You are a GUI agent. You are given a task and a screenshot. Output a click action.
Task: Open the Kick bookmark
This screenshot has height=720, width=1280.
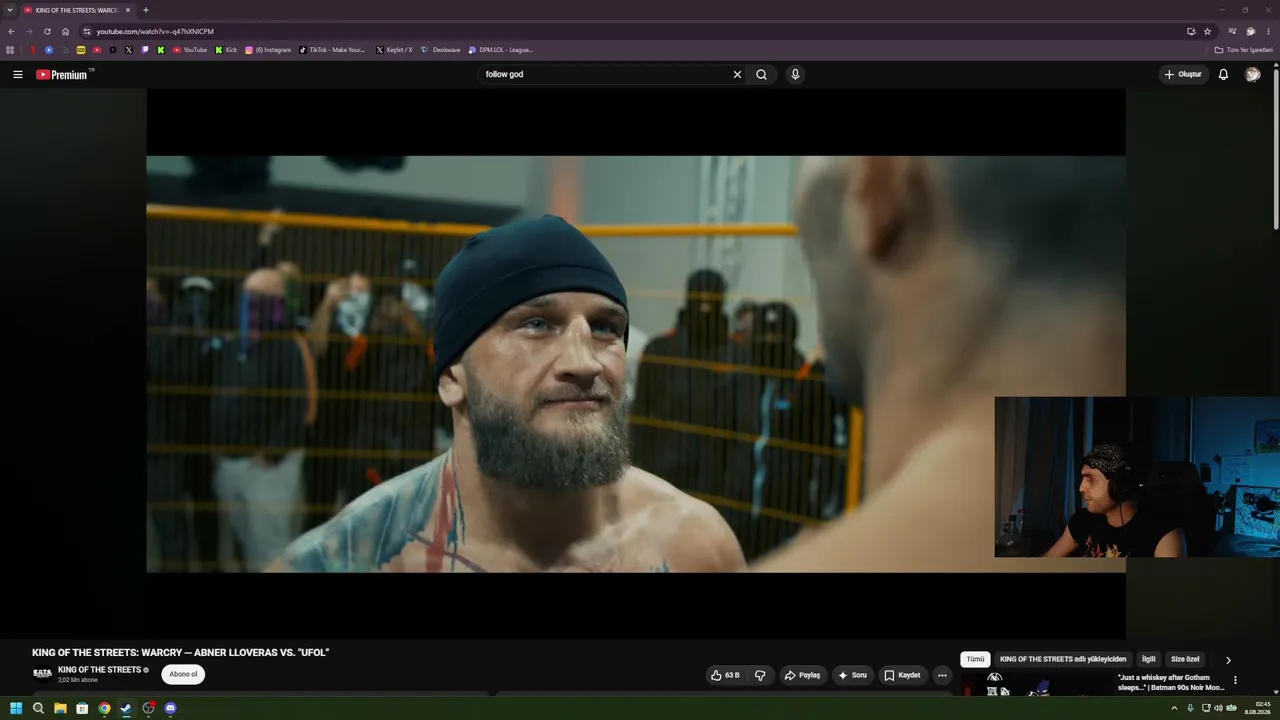226,50
